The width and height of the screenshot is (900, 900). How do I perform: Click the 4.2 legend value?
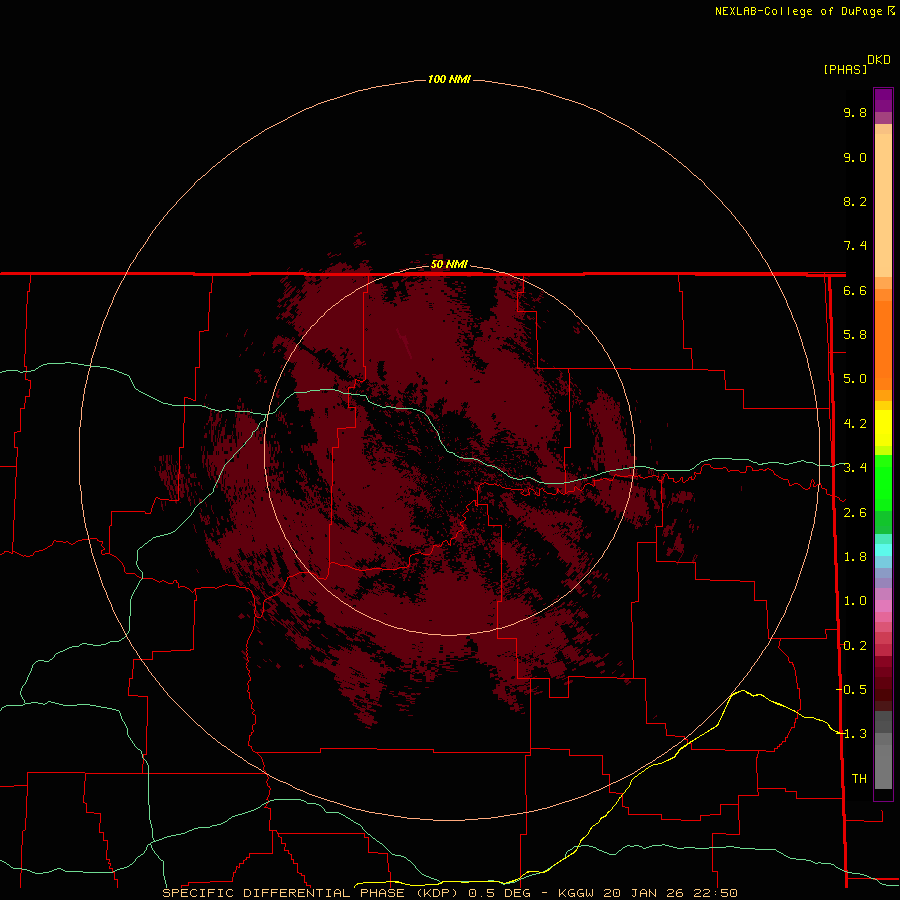[x=855, y=424]
